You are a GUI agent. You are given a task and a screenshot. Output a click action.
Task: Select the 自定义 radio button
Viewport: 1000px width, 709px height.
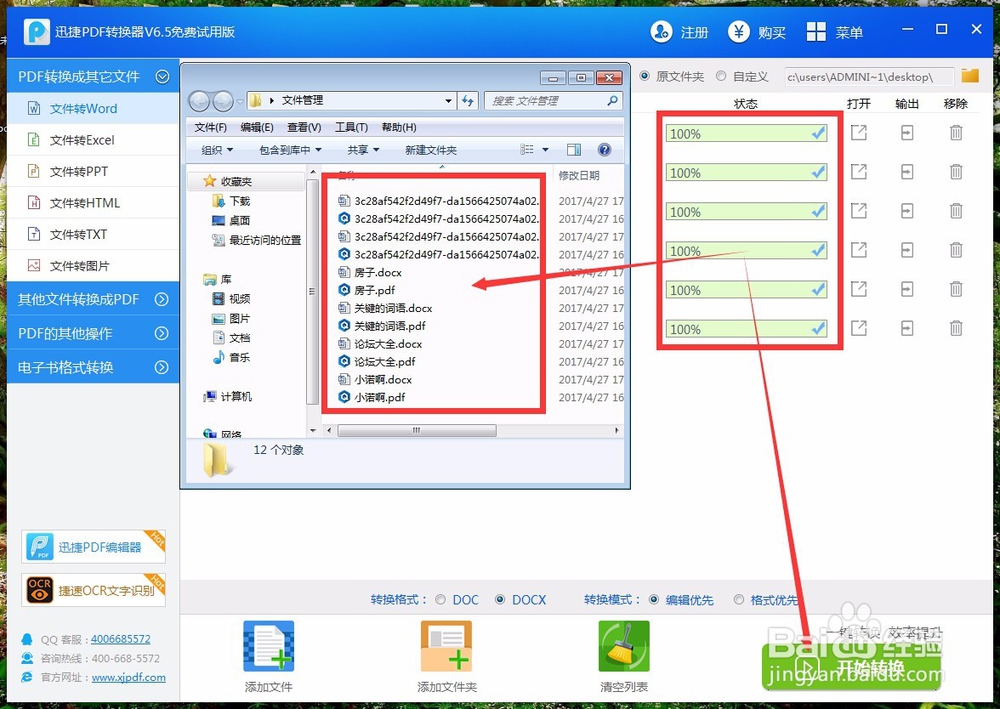(721, 76)
